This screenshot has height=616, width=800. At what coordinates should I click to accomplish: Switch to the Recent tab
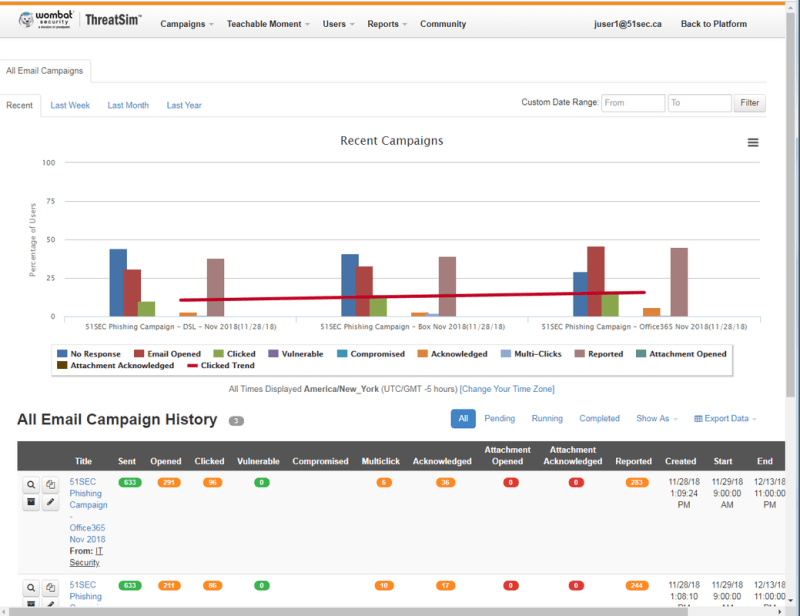19,105
